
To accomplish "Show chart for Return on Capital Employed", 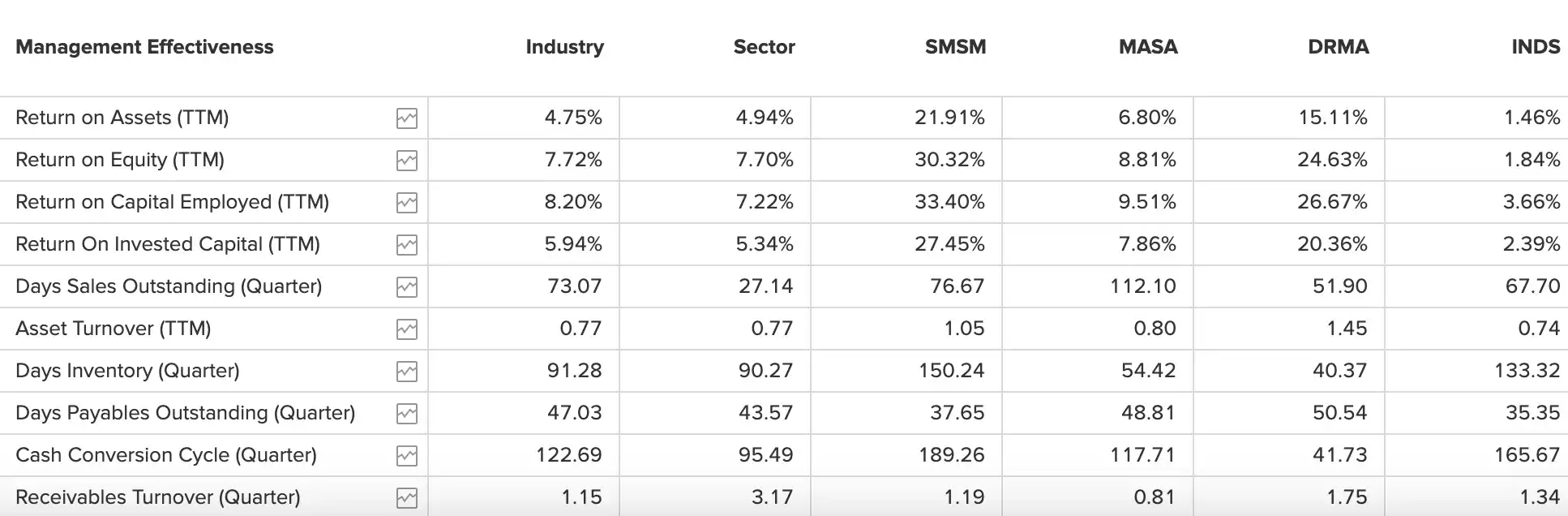I will click(407, 203).
